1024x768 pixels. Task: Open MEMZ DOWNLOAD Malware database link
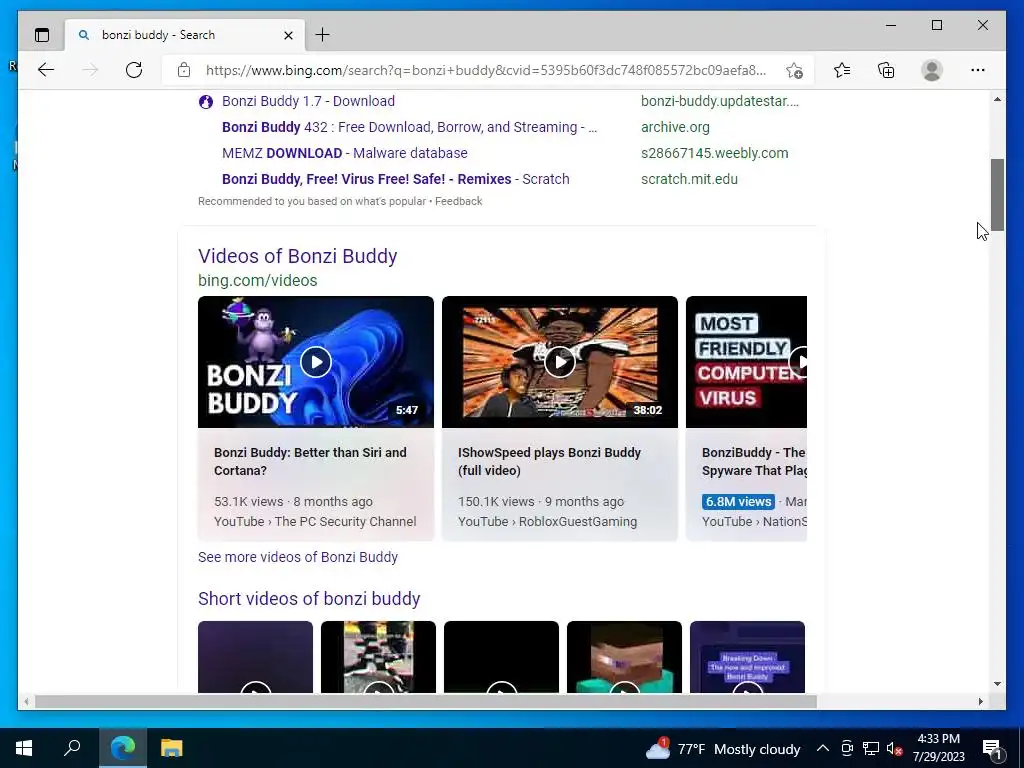(x=345, y=153)
